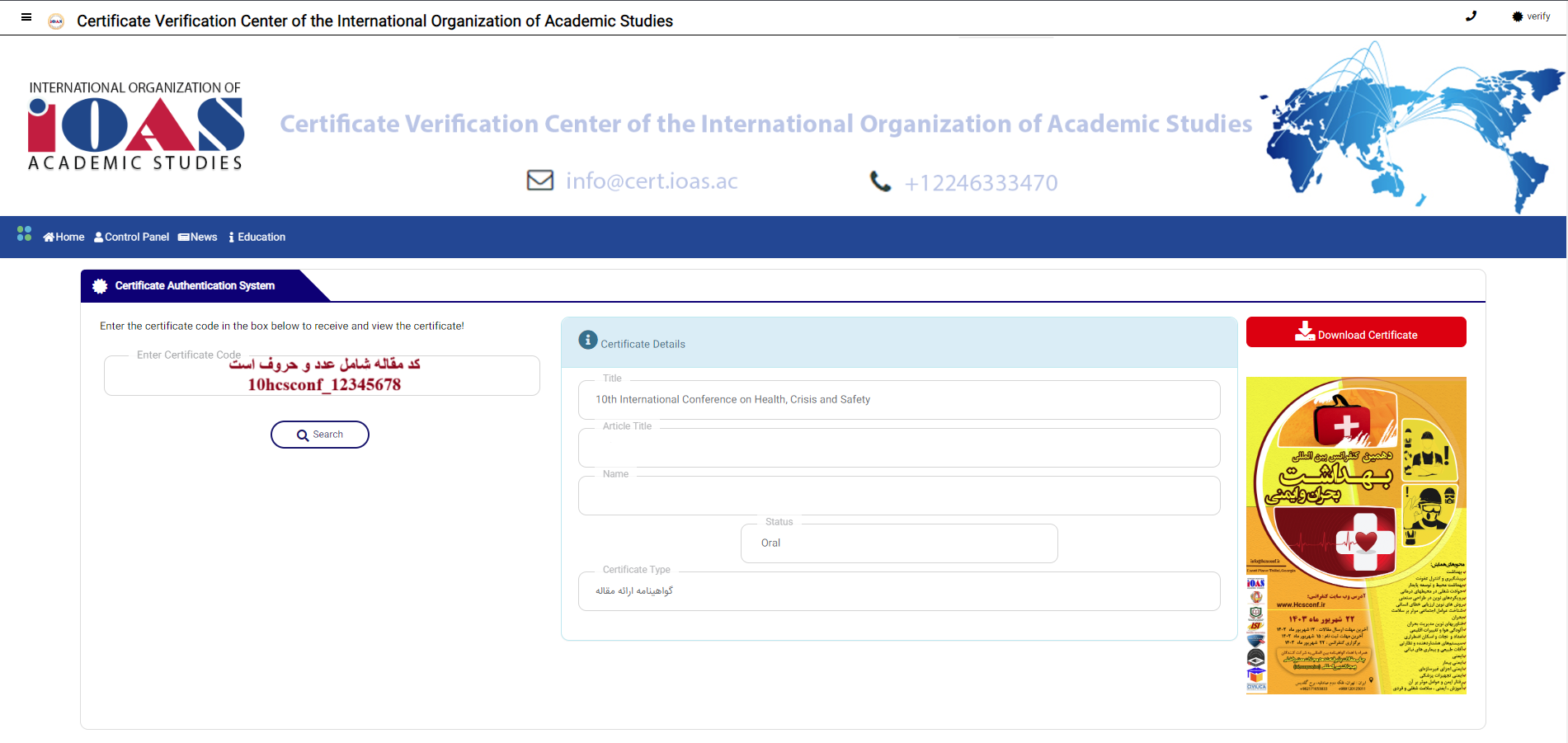
Task: Click the Certificate Type field
Action: (899, 591)
